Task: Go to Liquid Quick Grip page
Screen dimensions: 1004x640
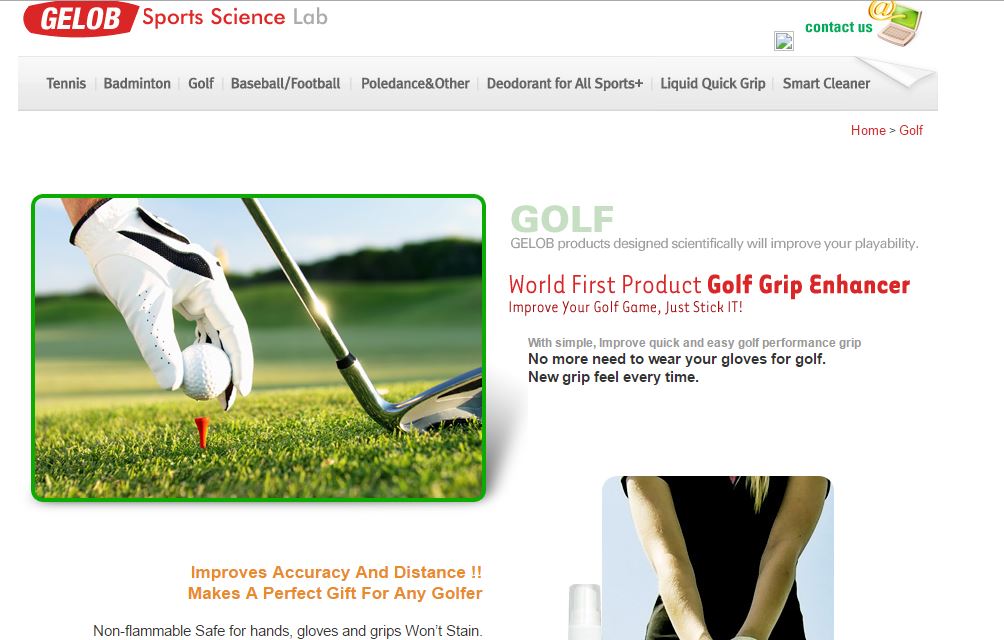Action: click(x=713, y=84)
